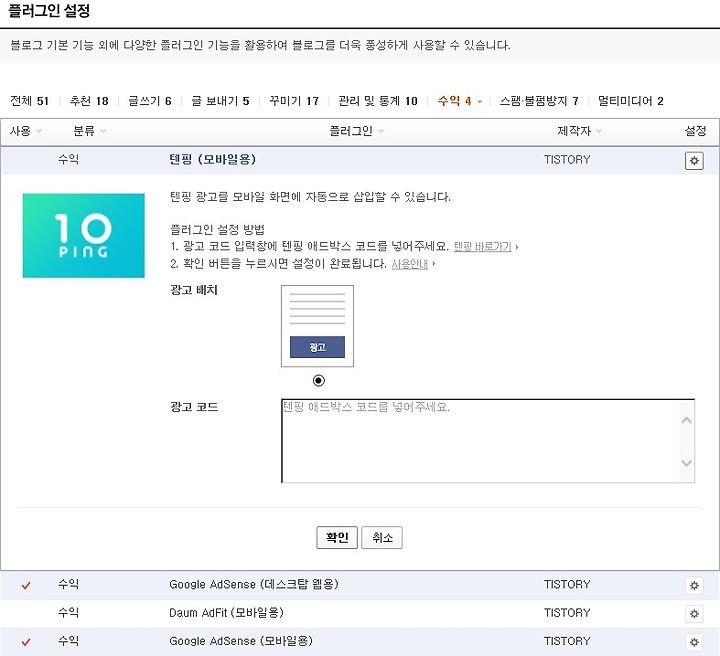Image resolution: width=720 pixels, height=656 pixels.
Task: Sort by 사용 column header
Action: [26, 131]
